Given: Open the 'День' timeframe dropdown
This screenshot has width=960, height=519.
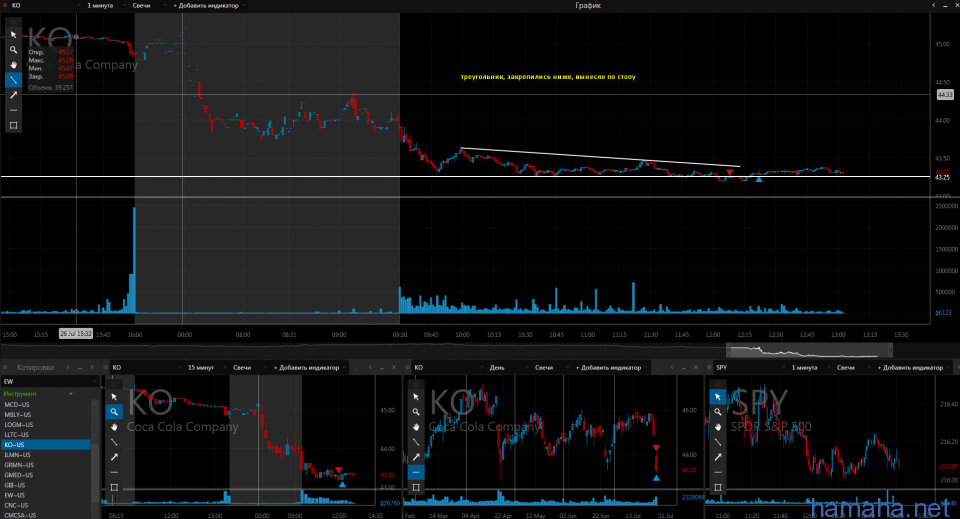Looking at the screenshot, I should tap(506, 368).
